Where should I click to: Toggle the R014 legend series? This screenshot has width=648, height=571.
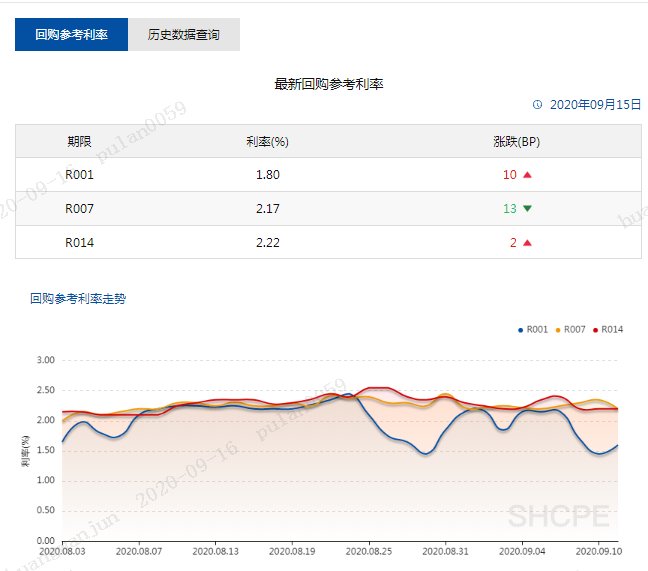pyautogui.click(x=608, y=329)
